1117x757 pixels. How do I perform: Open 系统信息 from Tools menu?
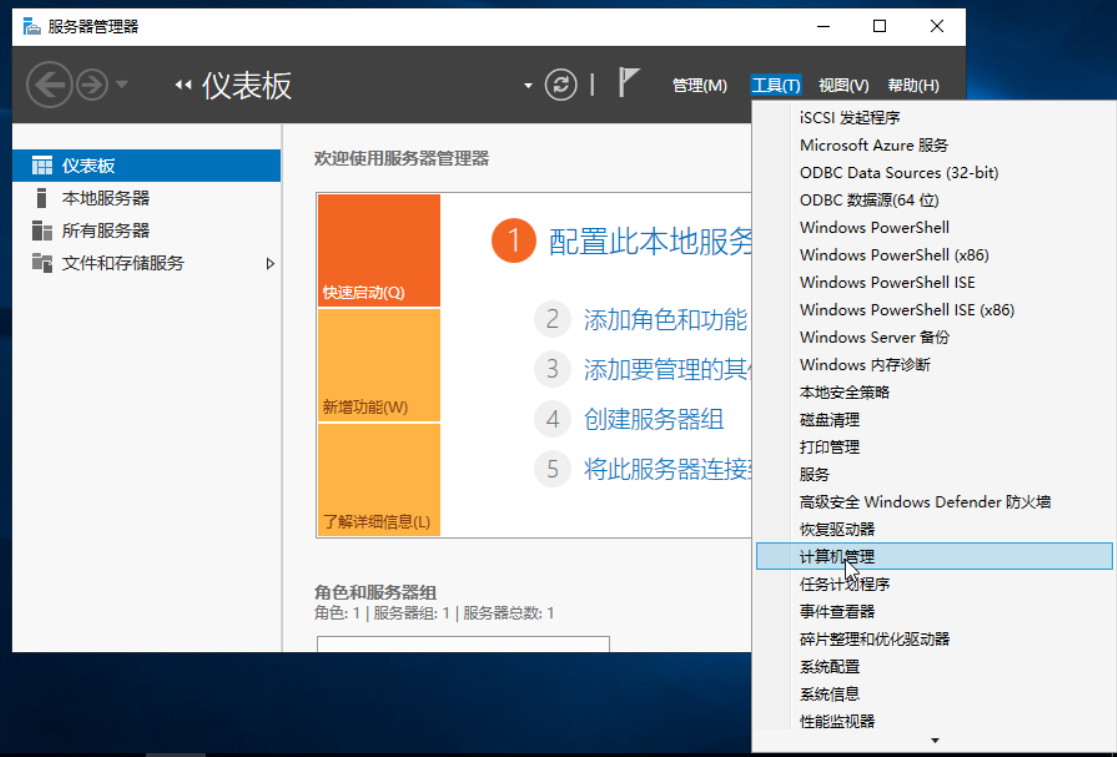pos(934,694)
